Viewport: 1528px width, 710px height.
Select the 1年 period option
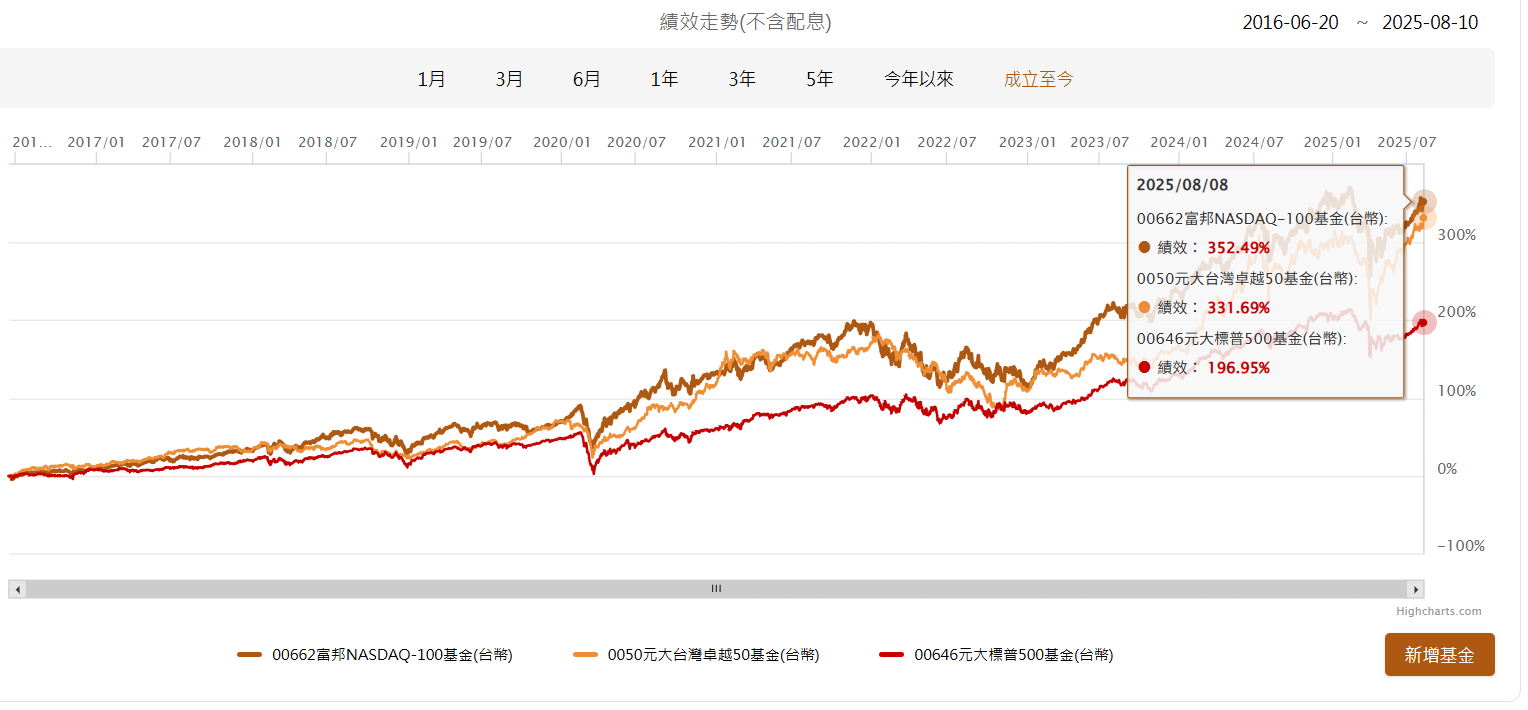663,78
